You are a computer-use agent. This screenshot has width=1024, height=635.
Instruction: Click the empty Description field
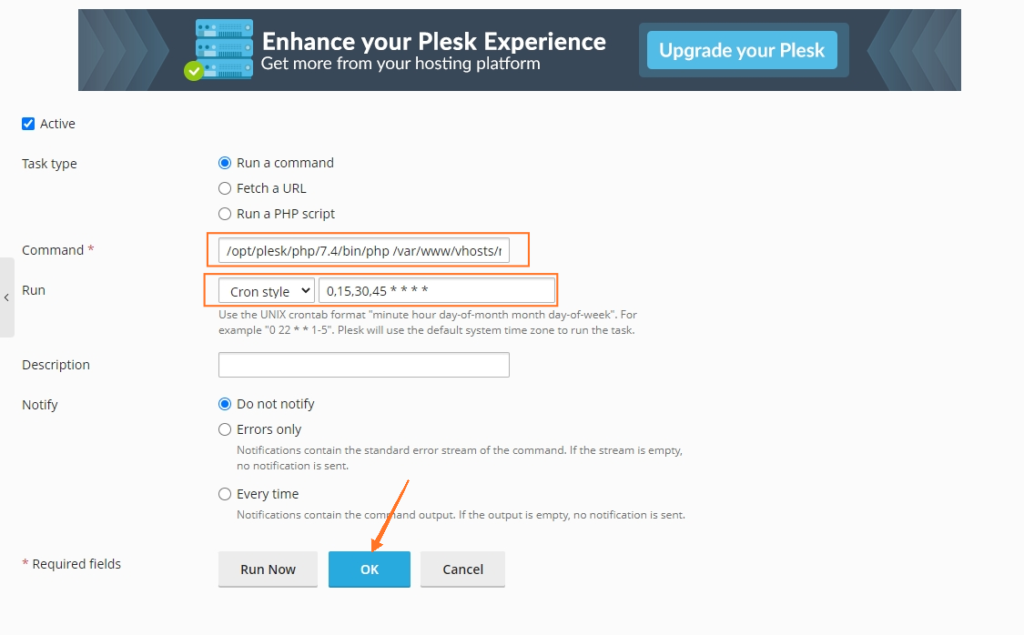tap(364, 365)
